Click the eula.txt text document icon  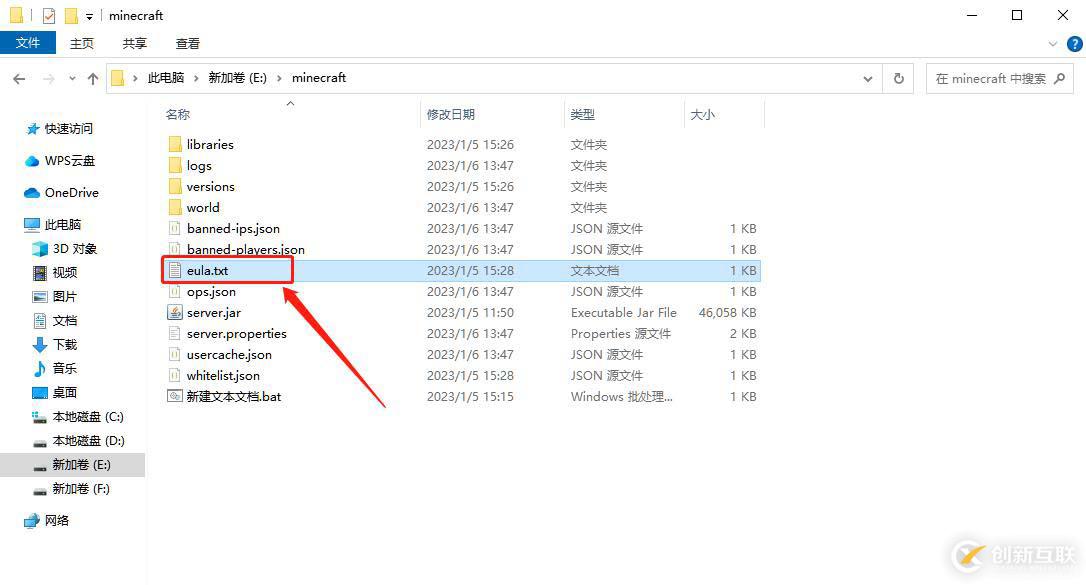coord(175,271)
